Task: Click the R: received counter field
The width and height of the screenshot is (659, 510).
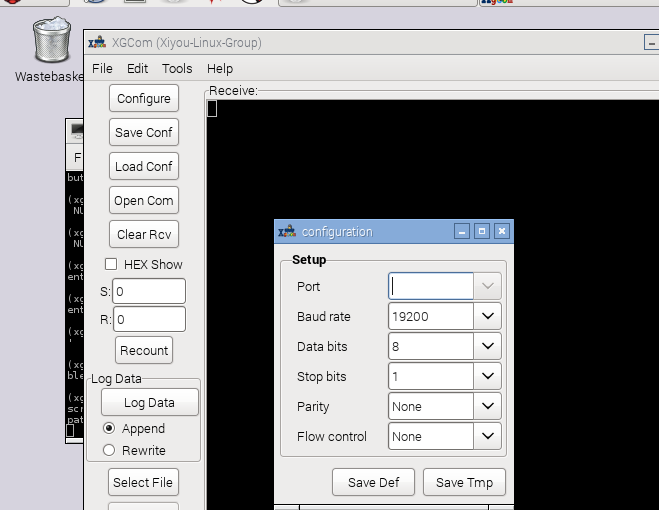Action: pos(149,319)
